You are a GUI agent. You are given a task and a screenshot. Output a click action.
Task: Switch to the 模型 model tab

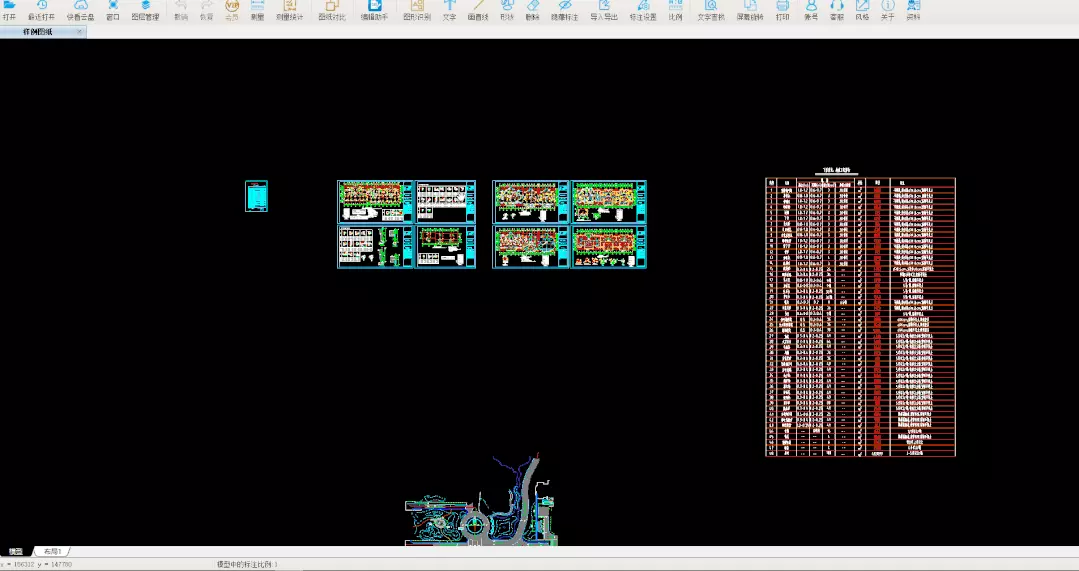coord(16,552)
